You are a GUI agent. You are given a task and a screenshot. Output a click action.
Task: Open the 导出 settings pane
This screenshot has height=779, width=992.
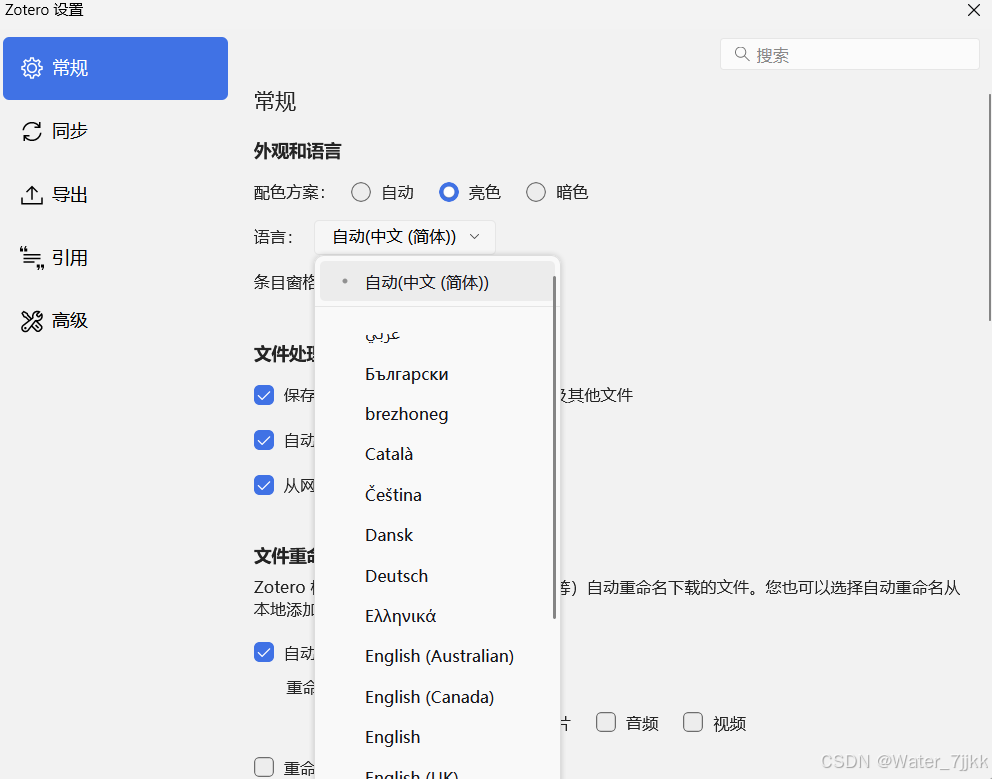click(x=115, y=195)
